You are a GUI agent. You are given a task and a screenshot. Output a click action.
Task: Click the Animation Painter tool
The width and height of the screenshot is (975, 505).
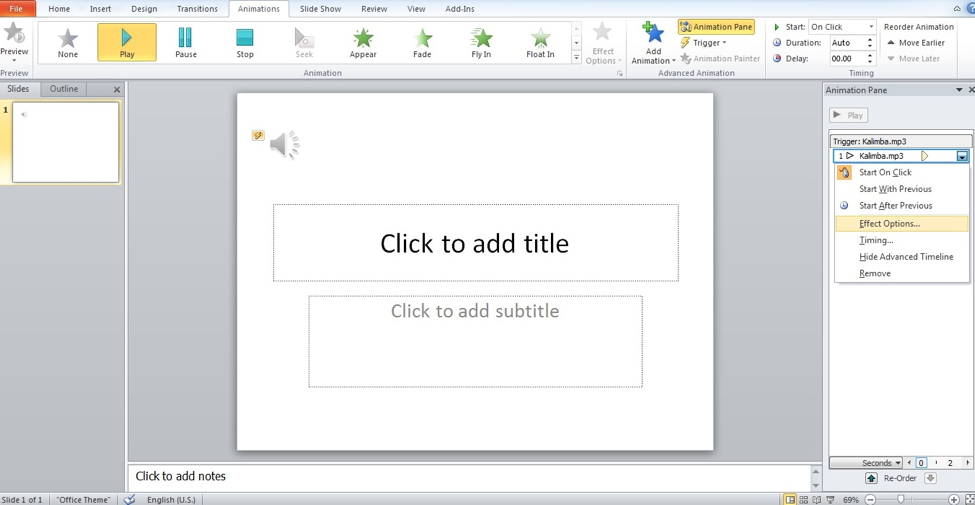point(720,58)
